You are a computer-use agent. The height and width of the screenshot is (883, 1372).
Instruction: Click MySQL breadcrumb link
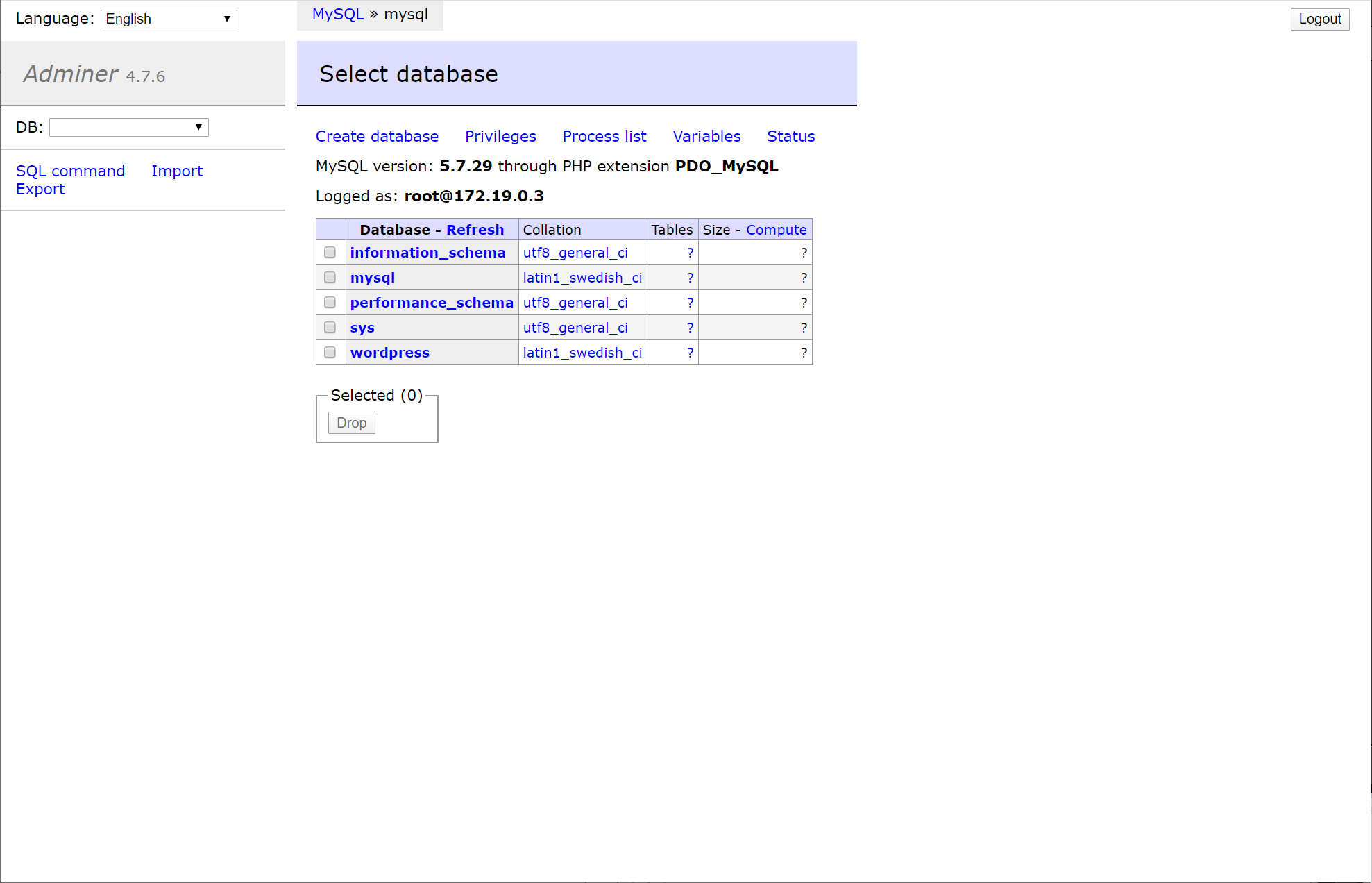coord(338,14)
